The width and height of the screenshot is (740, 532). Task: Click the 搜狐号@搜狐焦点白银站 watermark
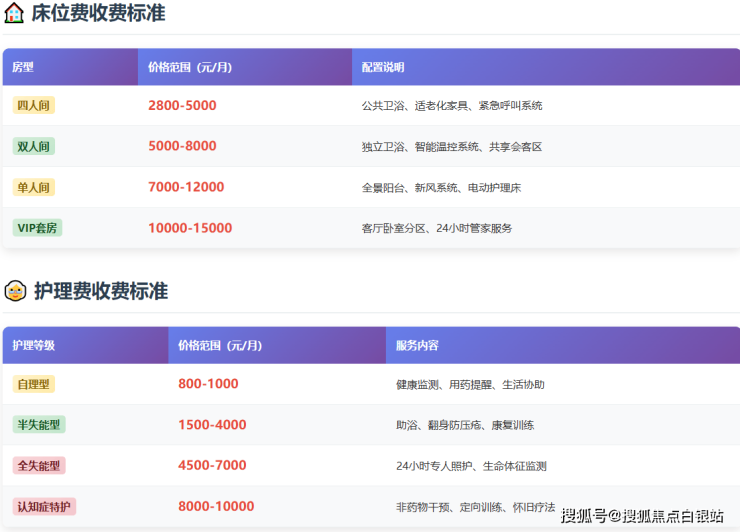pos(642,515)
